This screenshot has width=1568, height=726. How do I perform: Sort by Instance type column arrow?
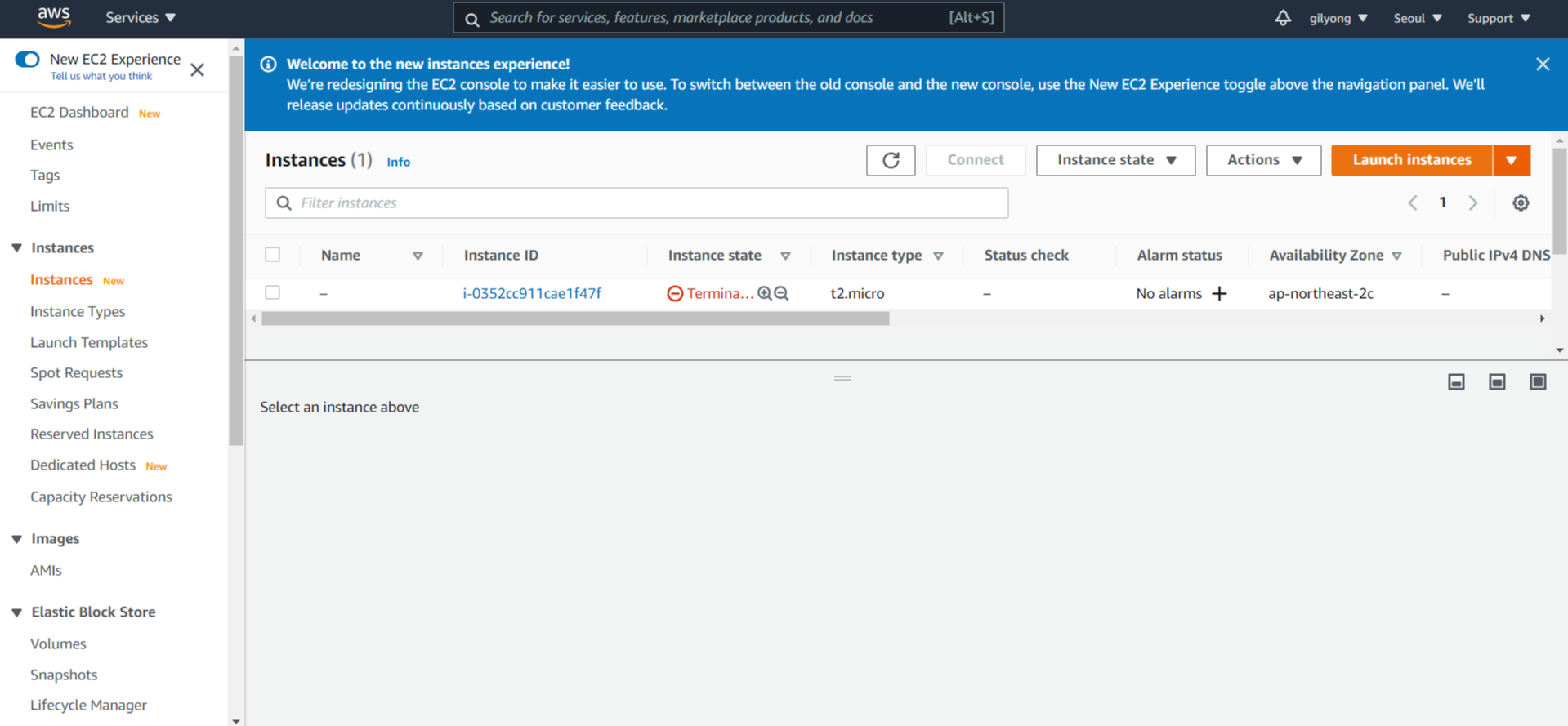point(939,256)
